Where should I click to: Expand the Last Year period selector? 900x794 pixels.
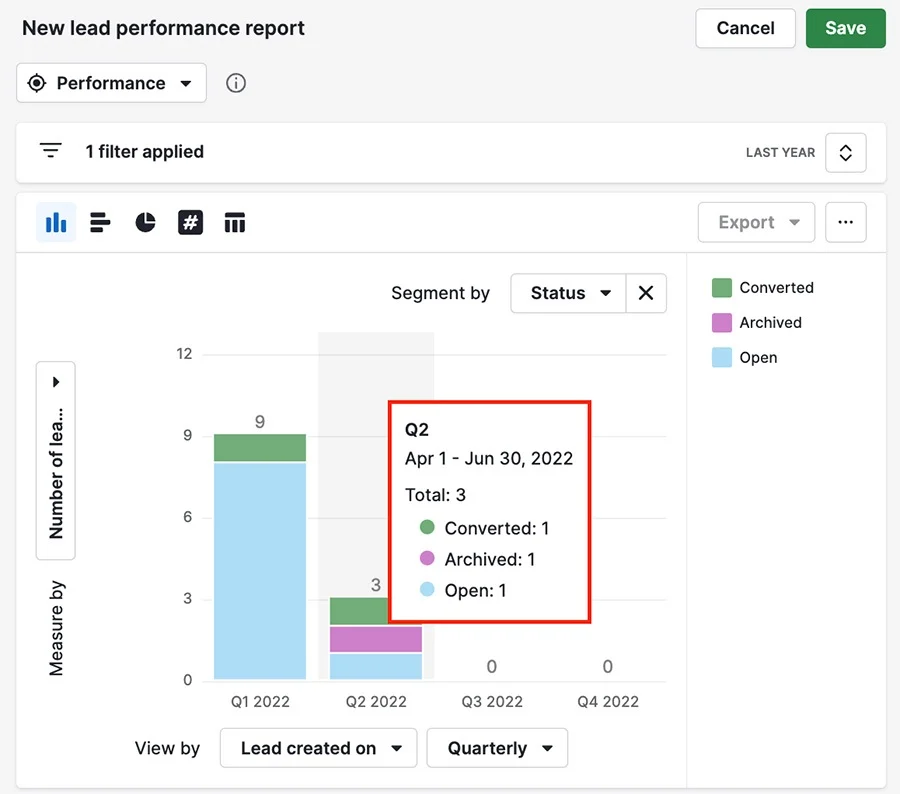point(845,153)
